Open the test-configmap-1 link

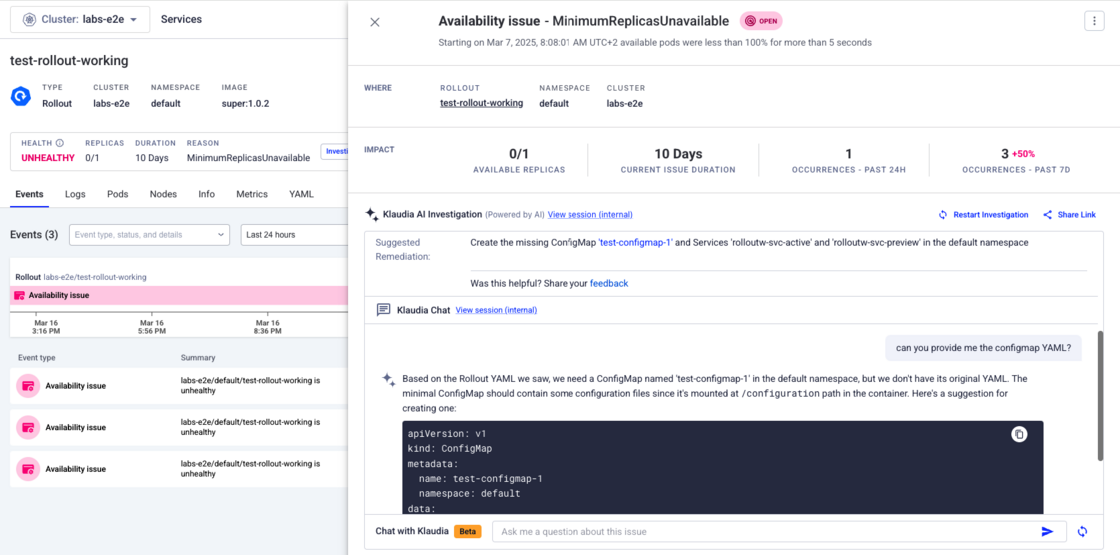(x=635, y=243)
